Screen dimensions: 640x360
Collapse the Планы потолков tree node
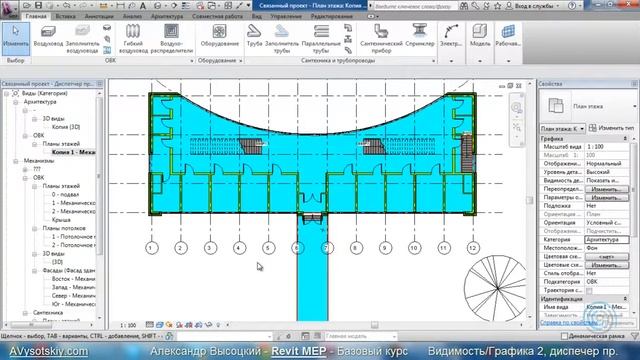(35, 229)
